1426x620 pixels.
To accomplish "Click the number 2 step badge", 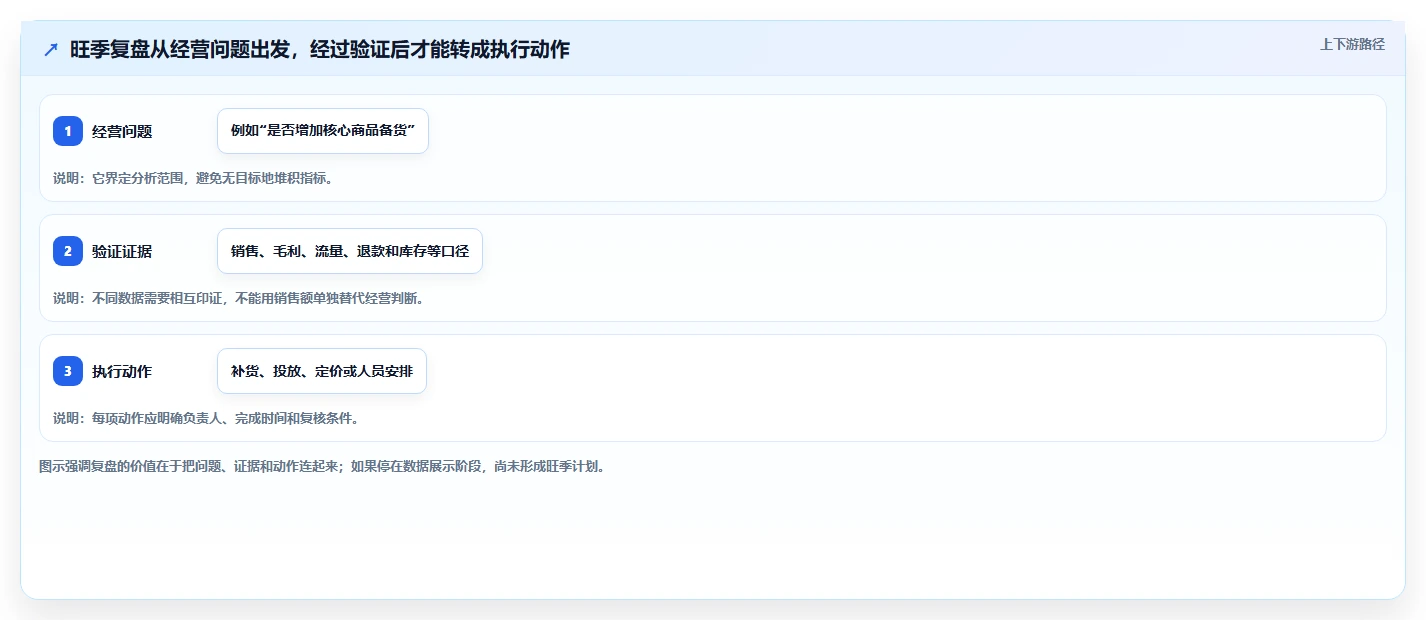I will [x=68, y=251].
